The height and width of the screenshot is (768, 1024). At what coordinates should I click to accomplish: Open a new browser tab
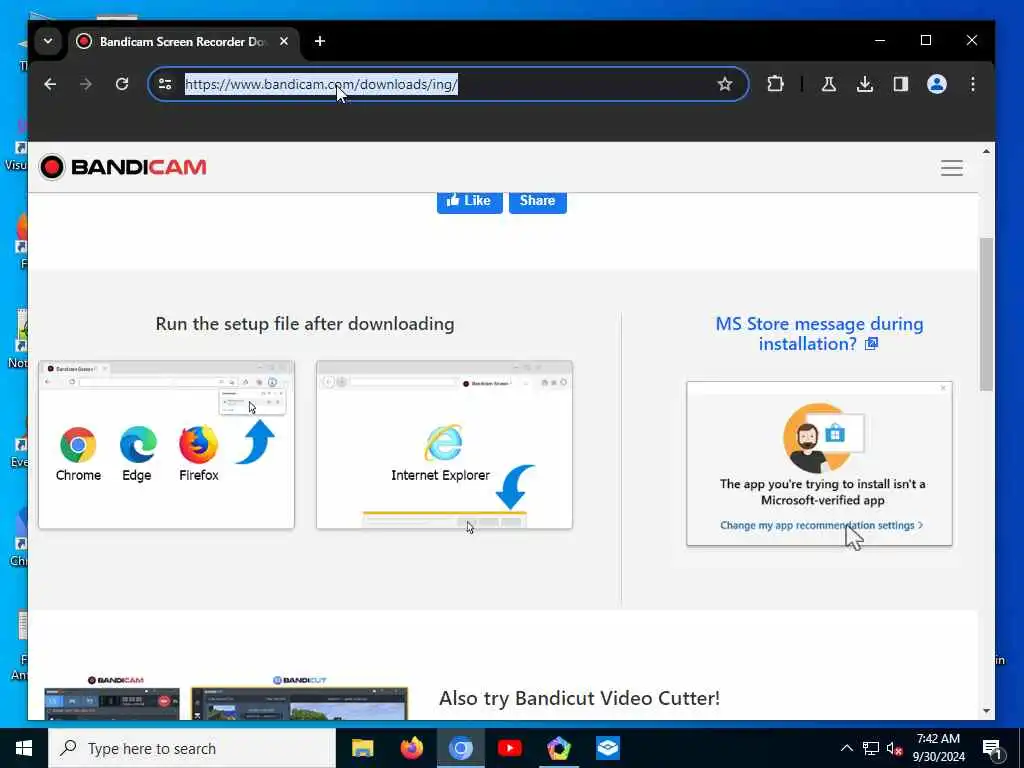[x=320, y=41]
